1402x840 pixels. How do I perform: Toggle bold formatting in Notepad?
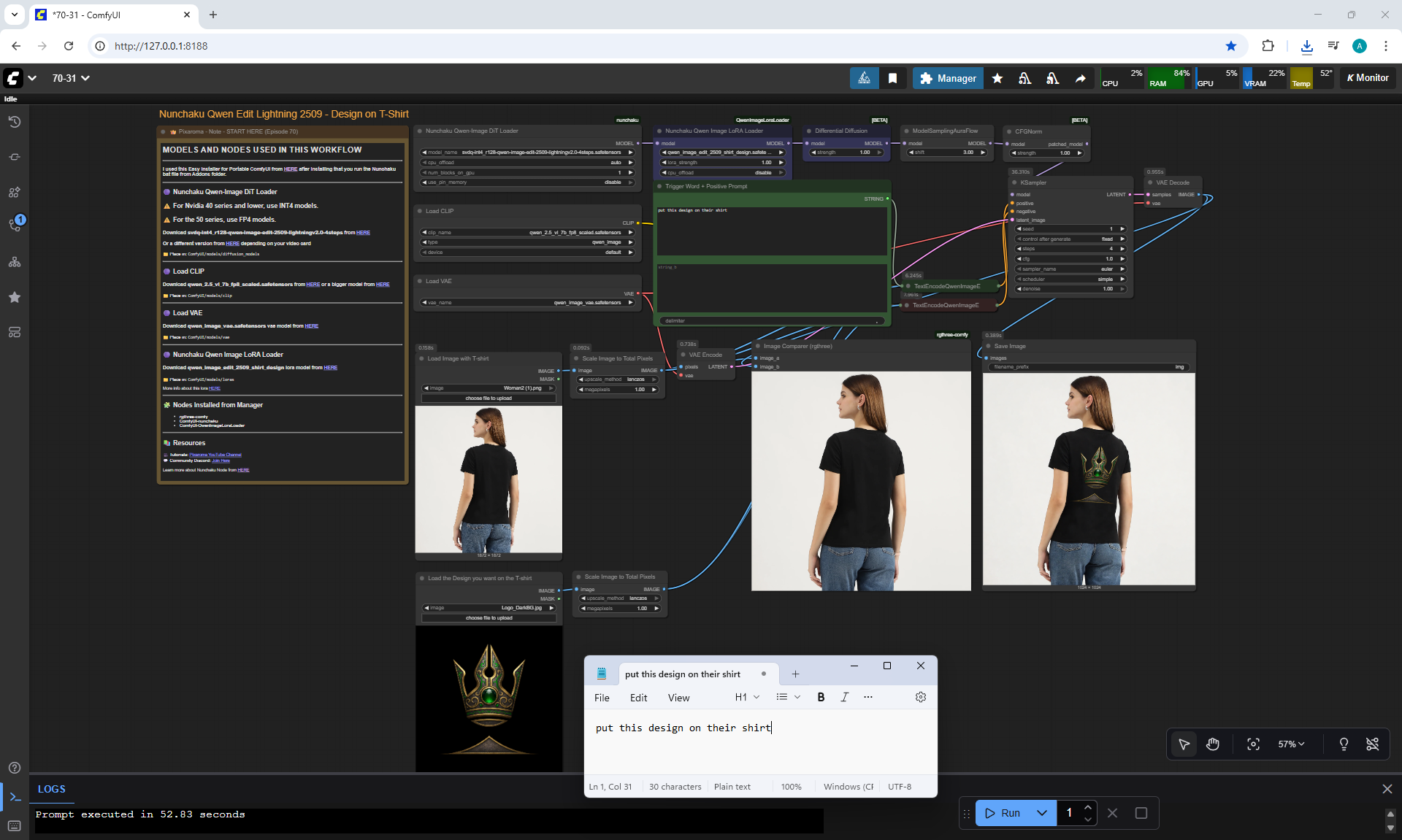pos(821,697)
